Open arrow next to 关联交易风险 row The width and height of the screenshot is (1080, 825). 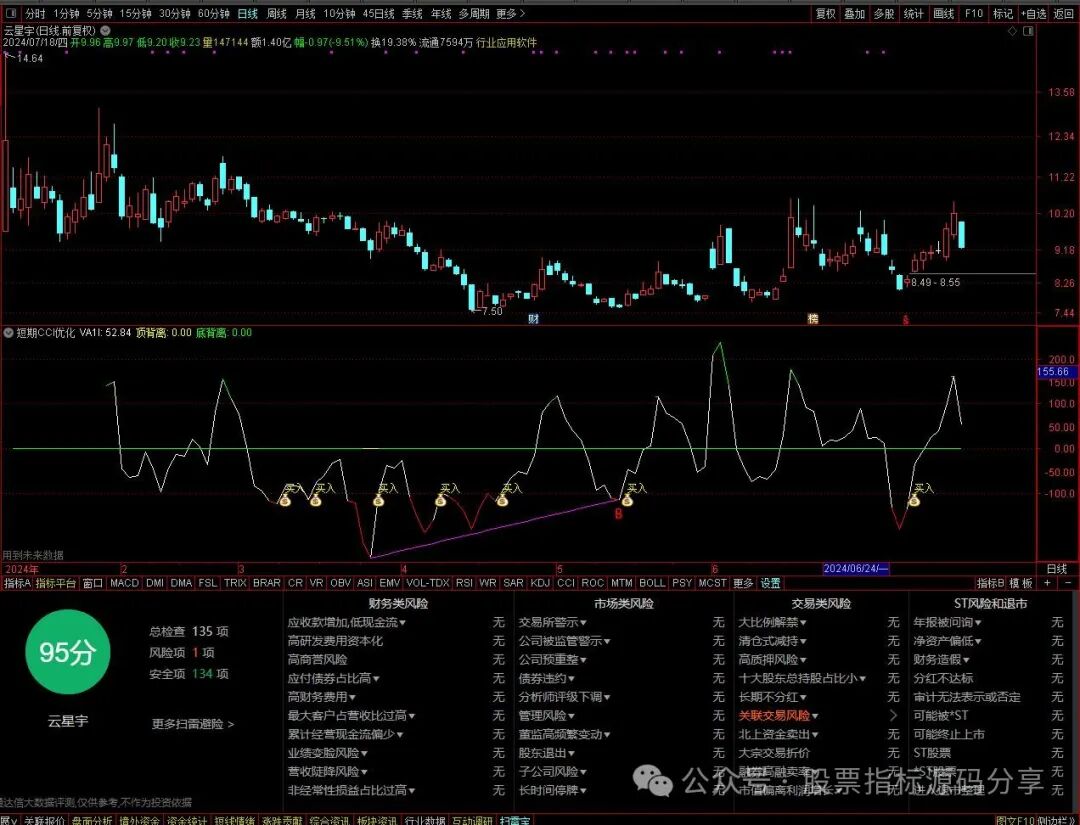point(893,716)
